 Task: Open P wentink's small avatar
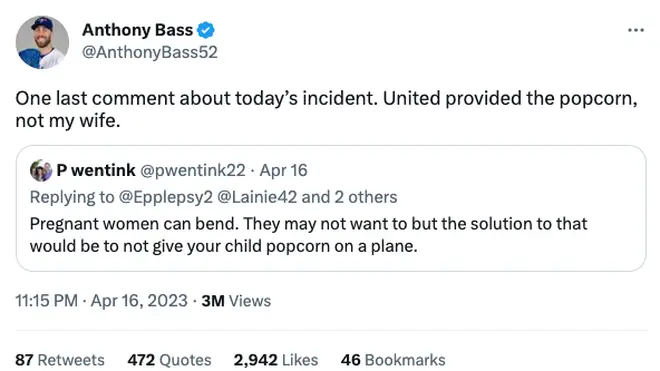[x=41, y=171]
